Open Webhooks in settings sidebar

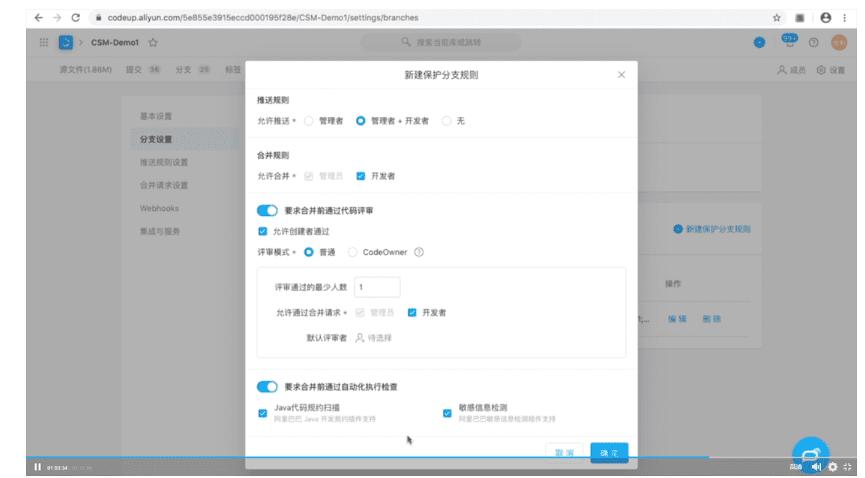coord(159,209)
